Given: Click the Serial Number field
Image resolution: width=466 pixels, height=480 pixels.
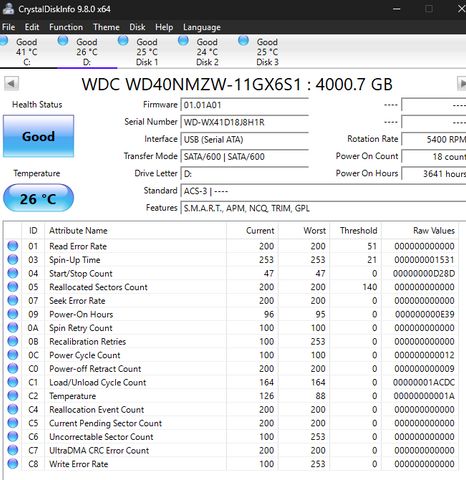Looking at the screenshot, I should pyautogui.click(x=244, y=122).
